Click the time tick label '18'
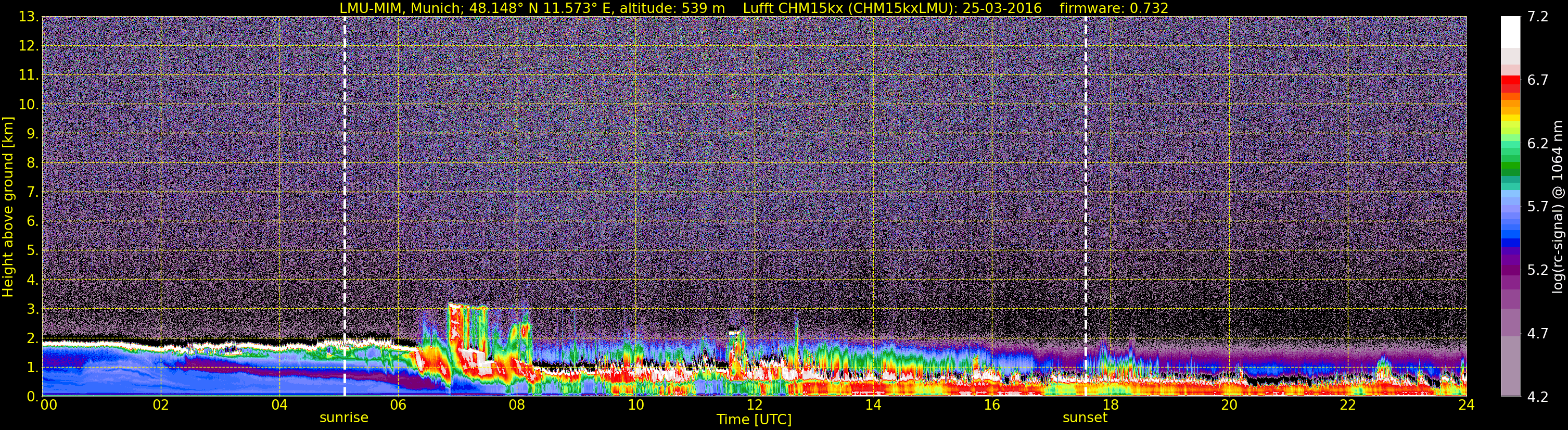Image resolution: width=1568 pixels, height=430 pixels. point(1110,405)
